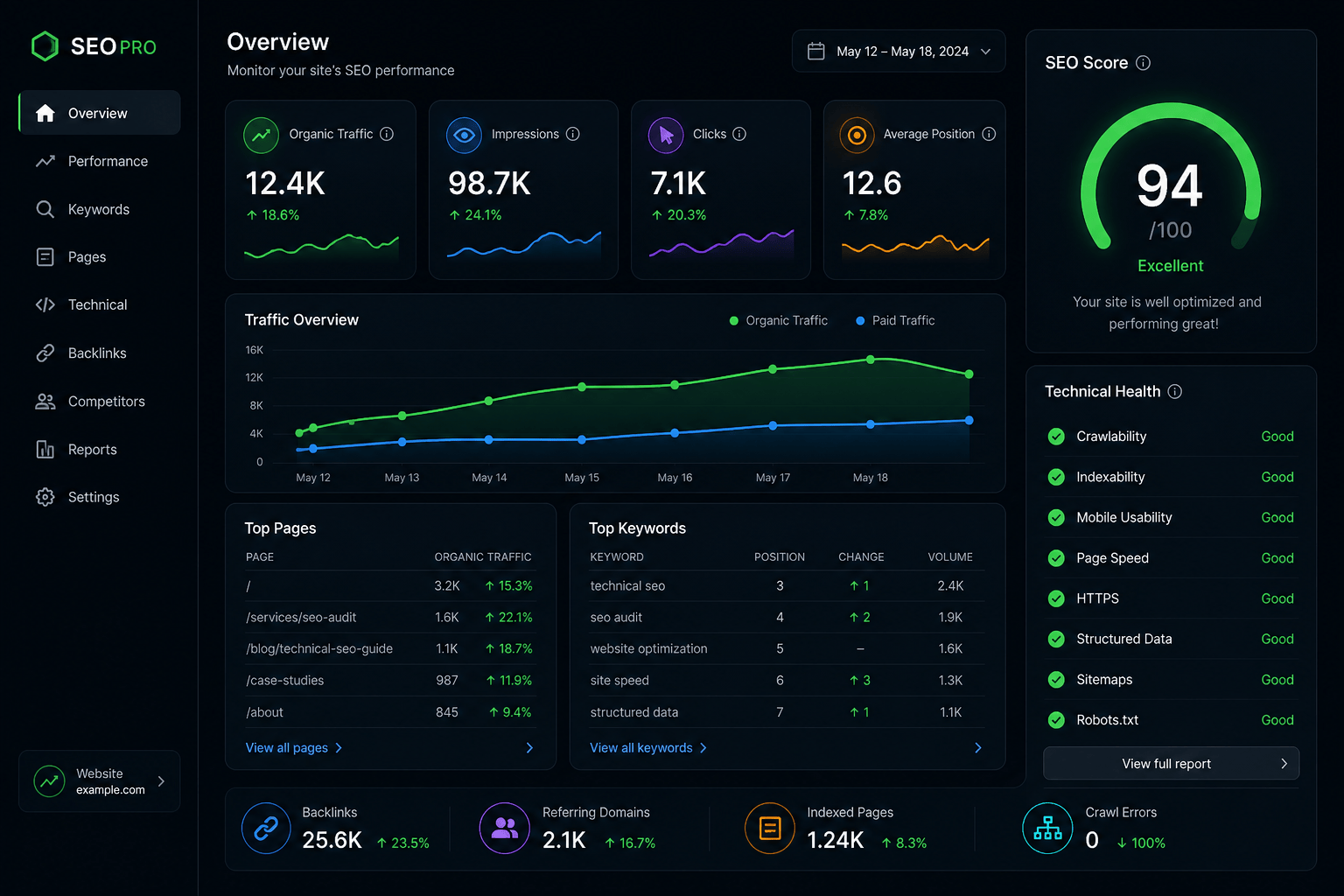
Task: Click the May 18 organic traffic data point
Action: (871, 360)
